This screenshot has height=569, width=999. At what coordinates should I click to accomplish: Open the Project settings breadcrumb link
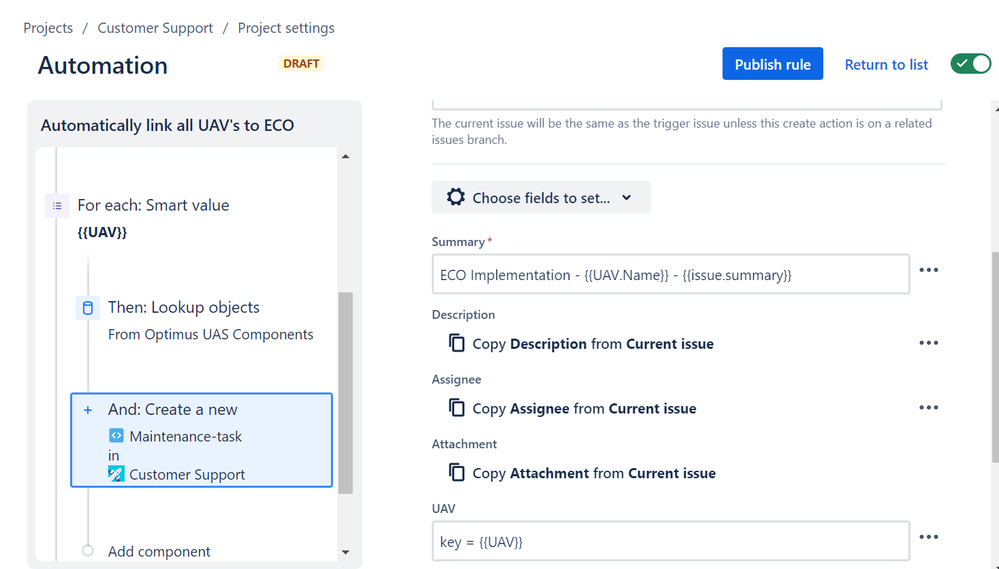[286, 28]
